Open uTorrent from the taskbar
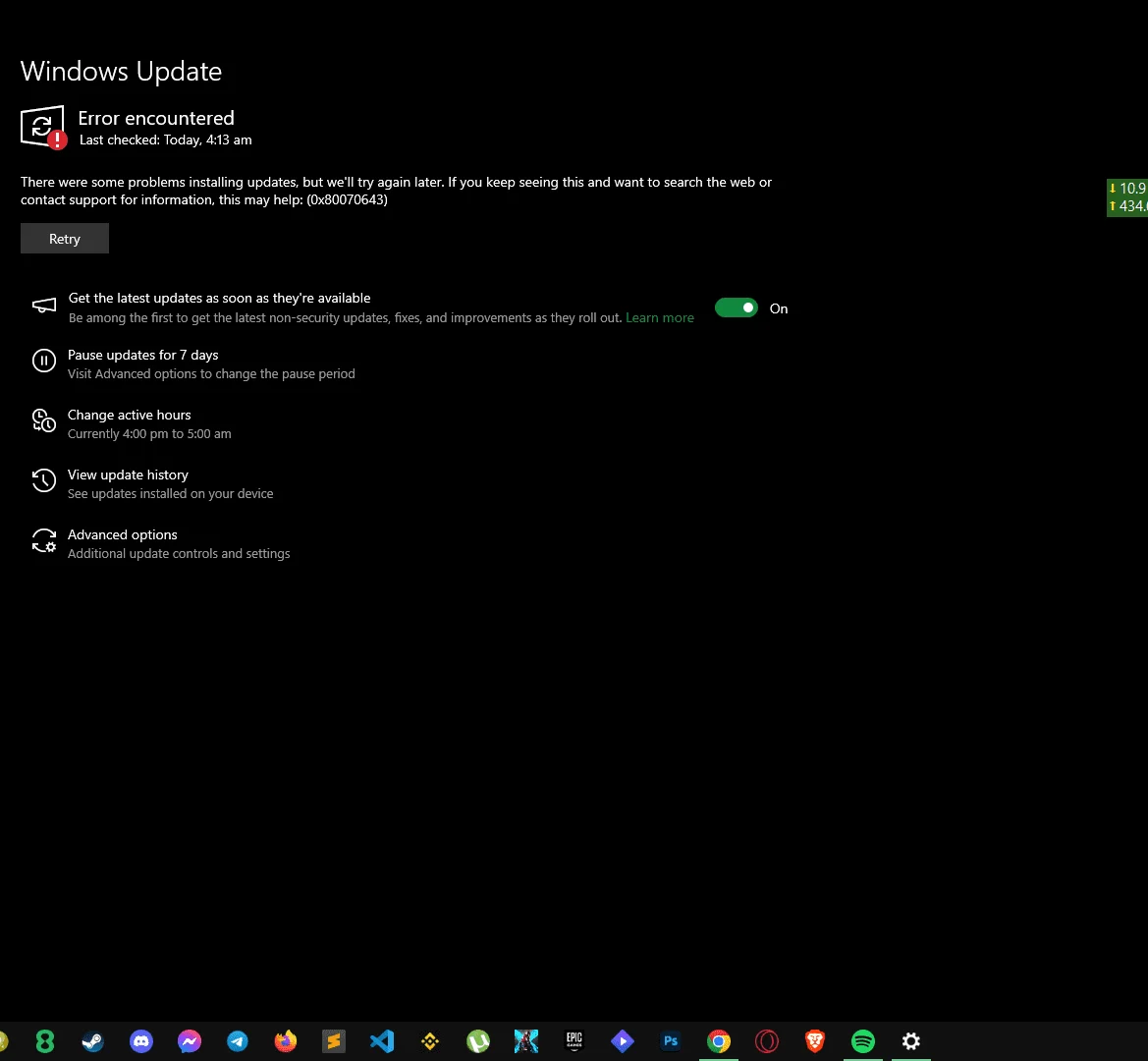Screen dimensions: 1148x1061 478,1041
